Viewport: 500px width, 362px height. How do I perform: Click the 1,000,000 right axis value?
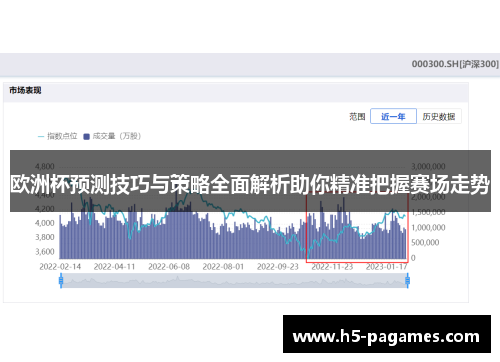(x=428, y=228)
